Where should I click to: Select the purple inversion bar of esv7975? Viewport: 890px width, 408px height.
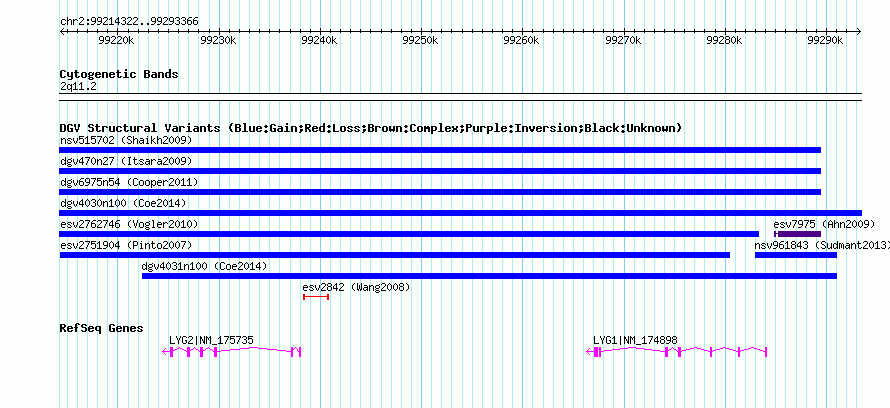(x=797, y=234)
